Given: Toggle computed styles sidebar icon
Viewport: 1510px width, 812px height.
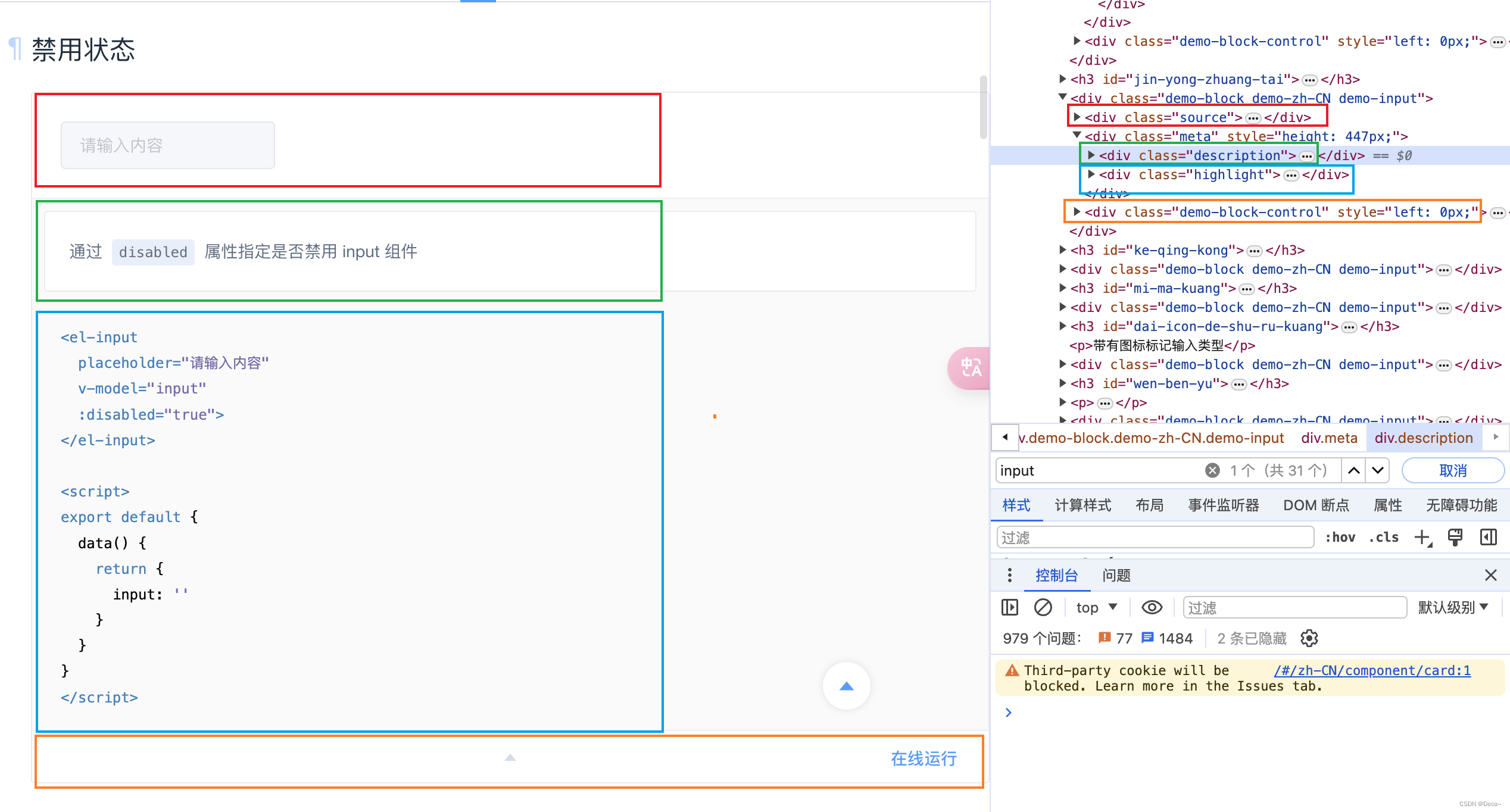Looking at the screenshot, I should 1489,538.
